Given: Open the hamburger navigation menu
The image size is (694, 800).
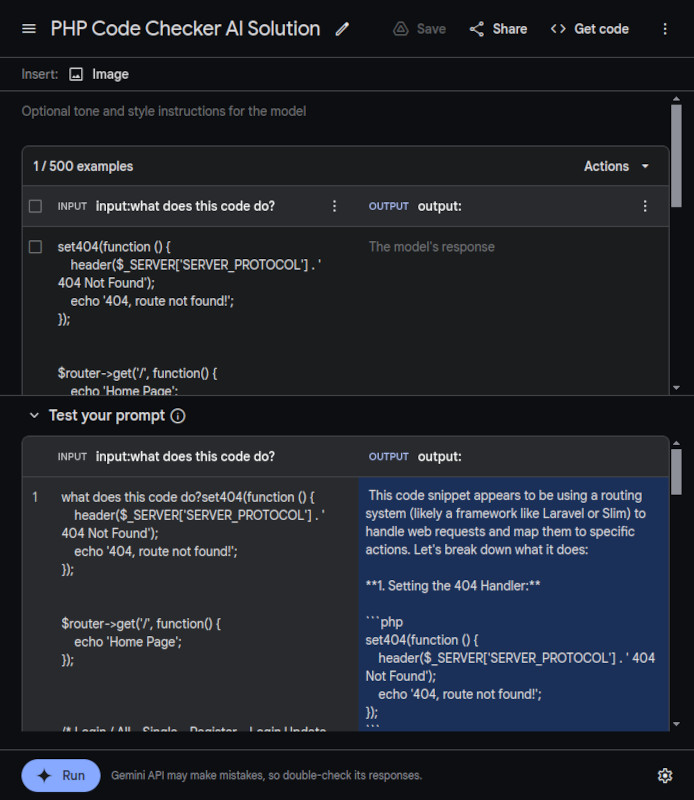Looking at the screenshot, I should (x=29, y=29).
